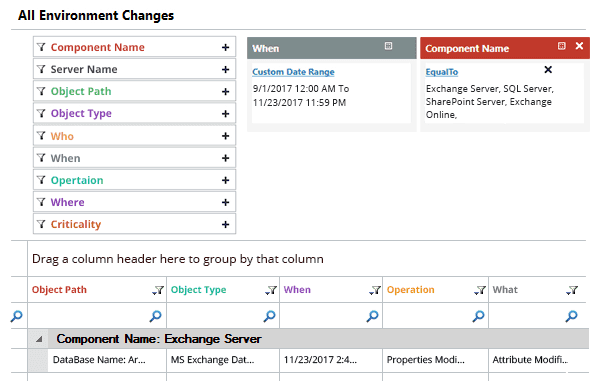Sort by the Object Type column header
The height and width of the screenshot is (382, 612).
[198, 290]
